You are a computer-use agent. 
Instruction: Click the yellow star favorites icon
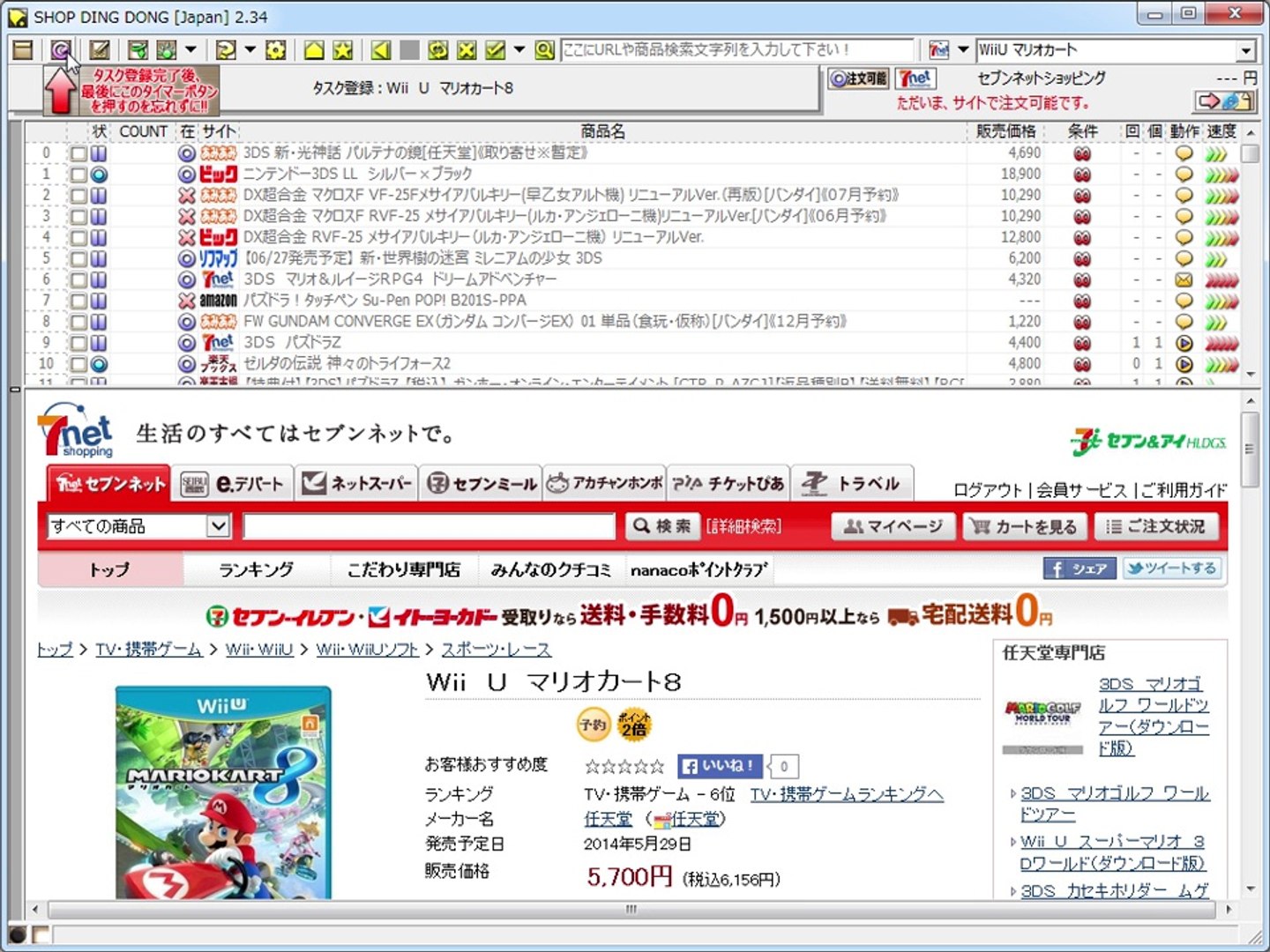(343, 50)
